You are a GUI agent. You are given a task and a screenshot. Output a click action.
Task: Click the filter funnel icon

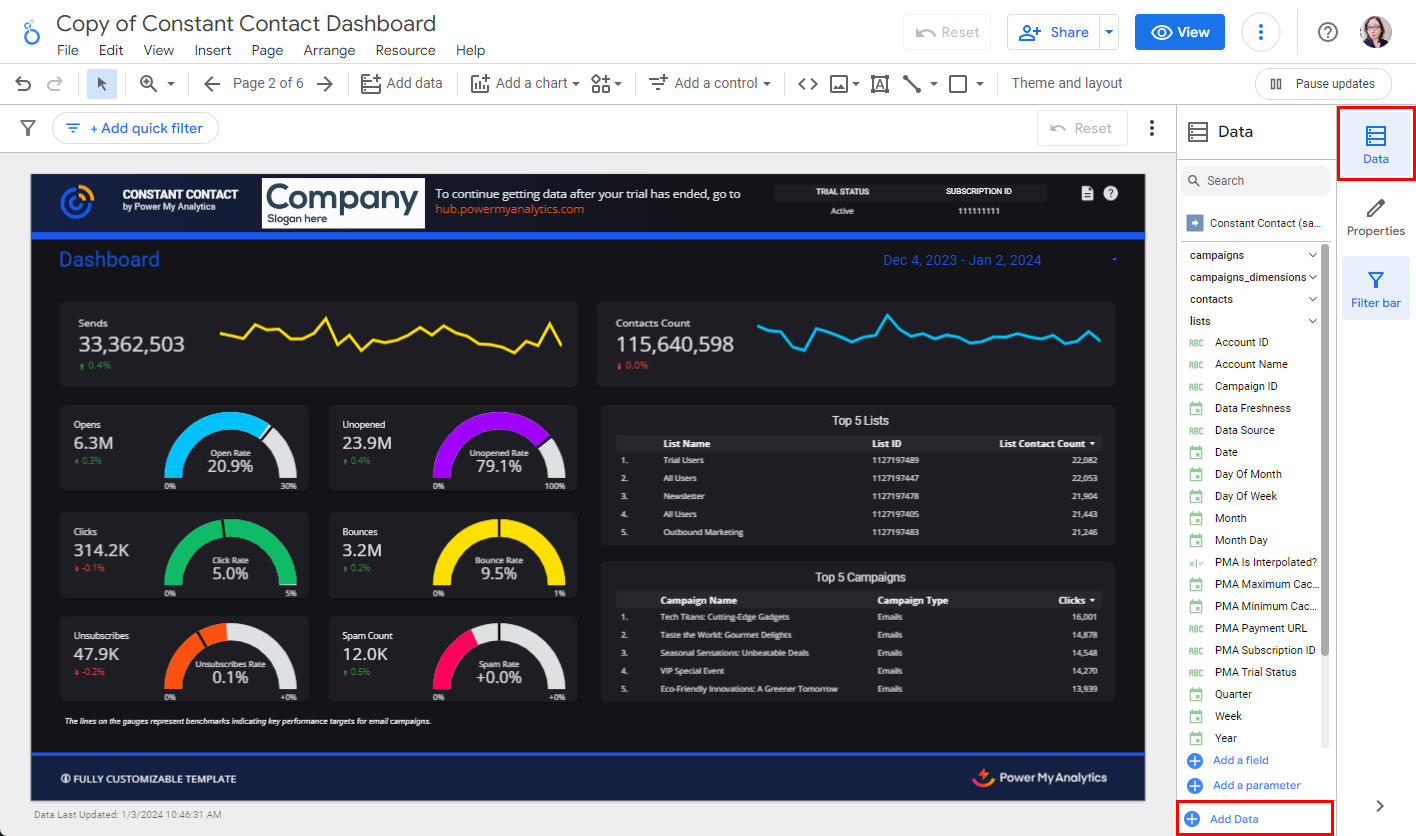pyautogui.click(x=28, y=128)
